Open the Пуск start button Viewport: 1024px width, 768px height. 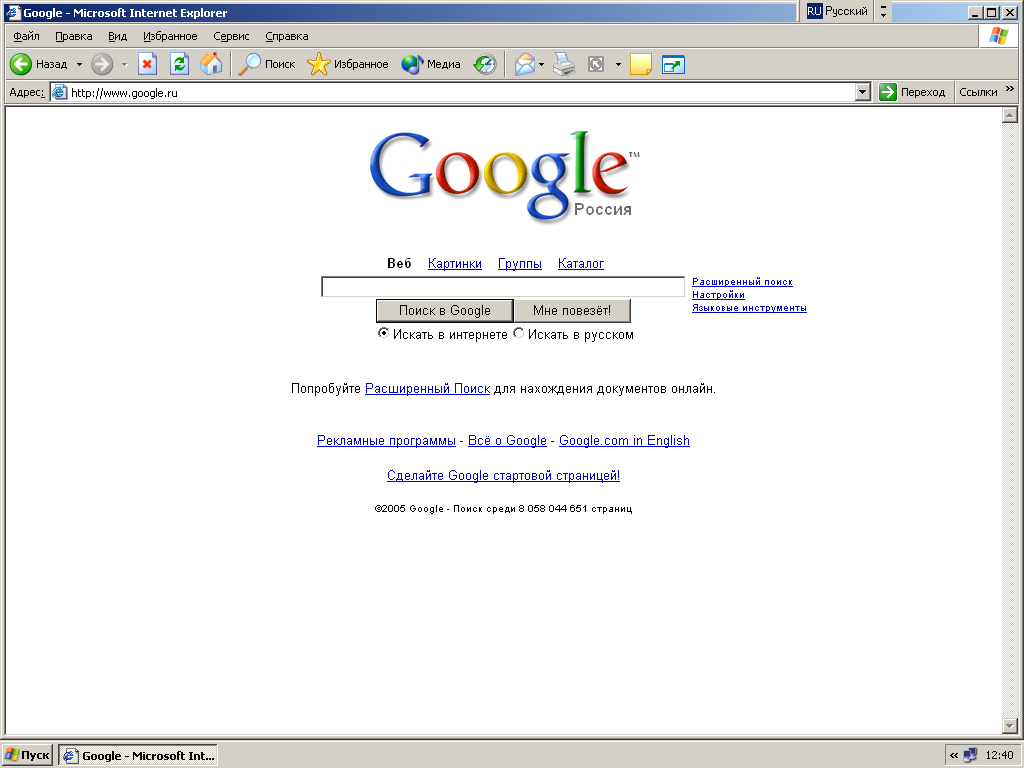coord(27,755)
